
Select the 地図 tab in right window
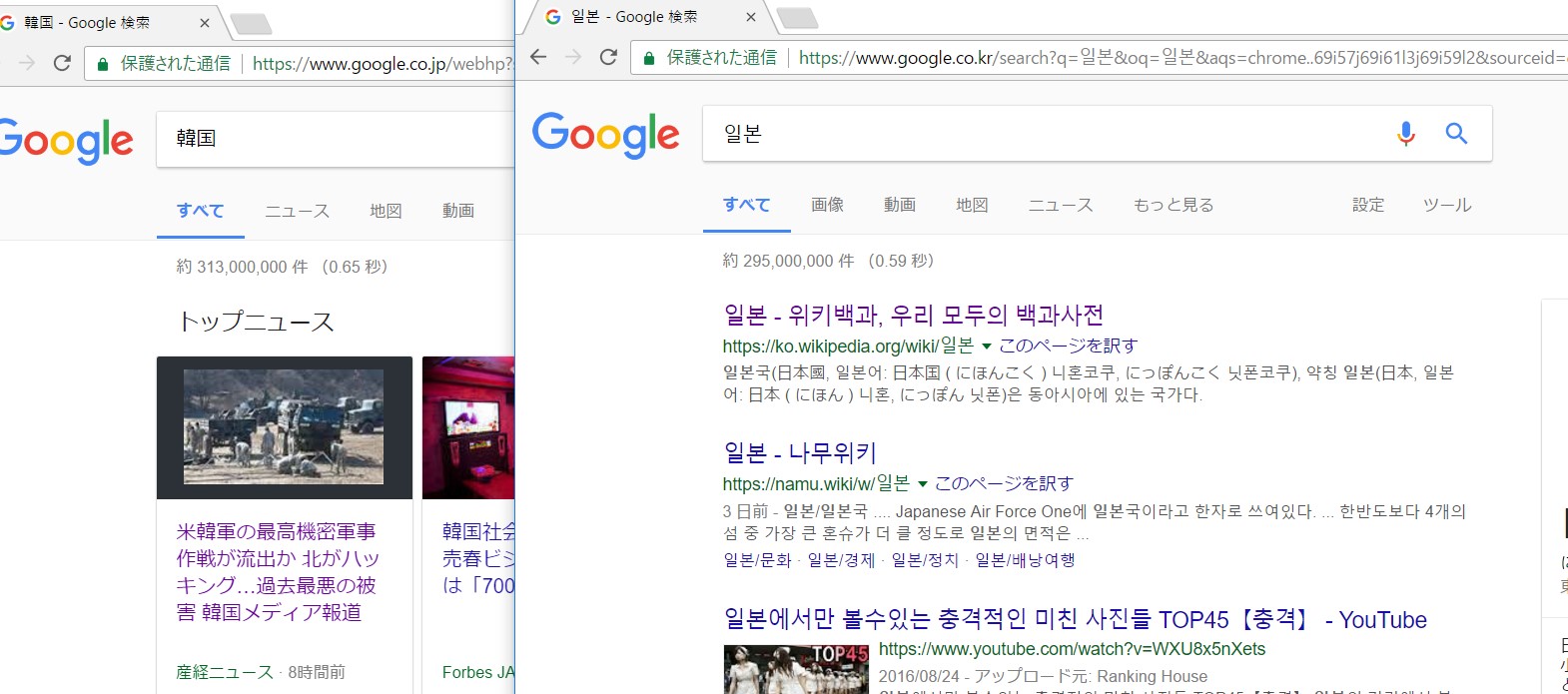(972, 205)
